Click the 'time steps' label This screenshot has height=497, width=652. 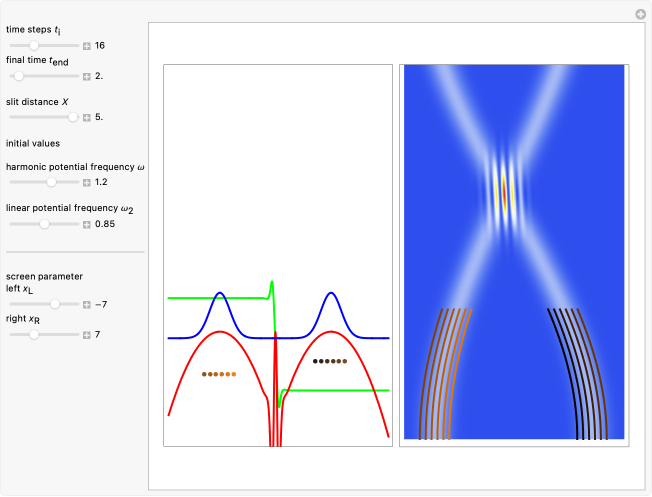(33, 30)
